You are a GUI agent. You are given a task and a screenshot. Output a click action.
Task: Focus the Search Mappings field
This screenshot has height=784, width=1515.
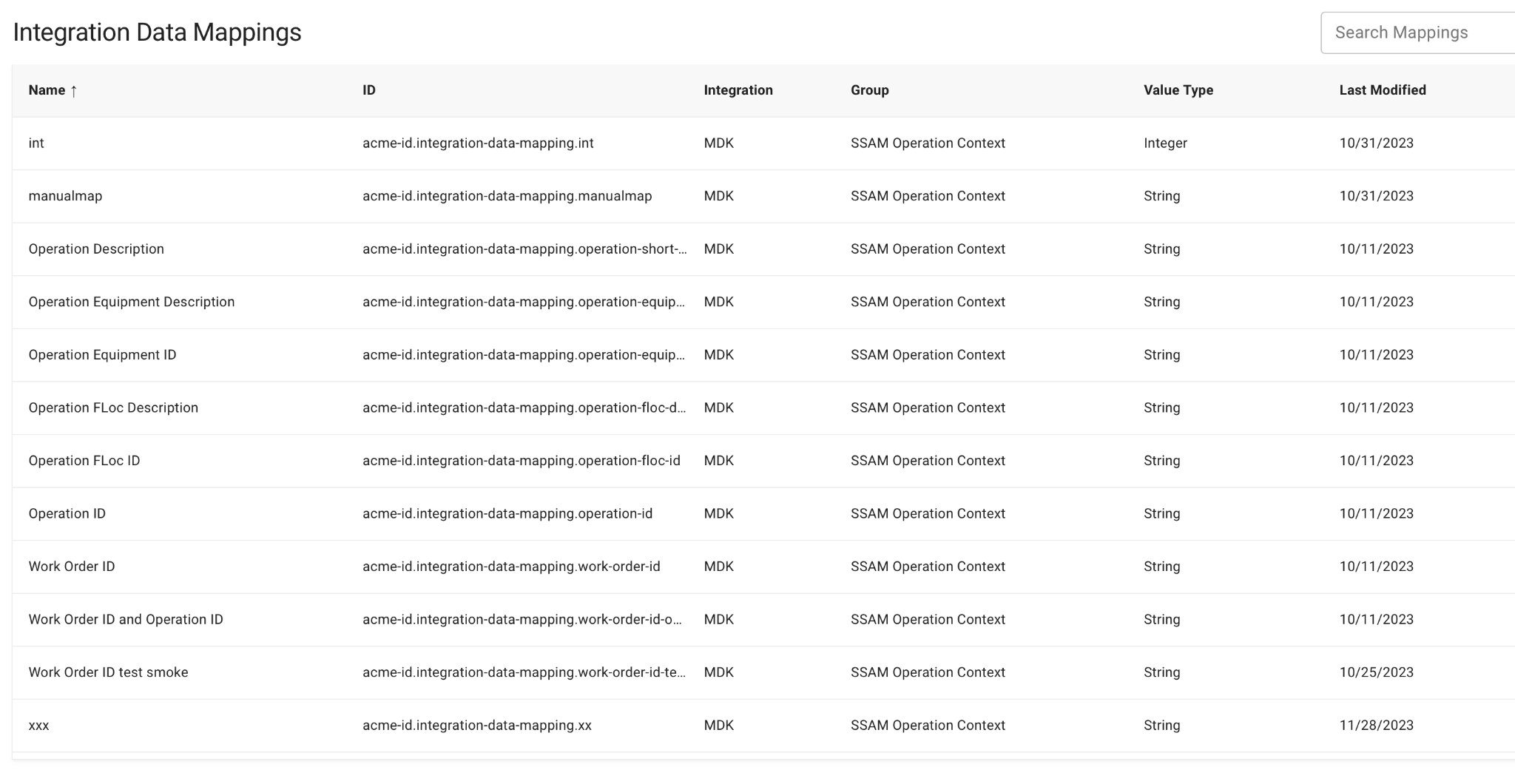1417,33
